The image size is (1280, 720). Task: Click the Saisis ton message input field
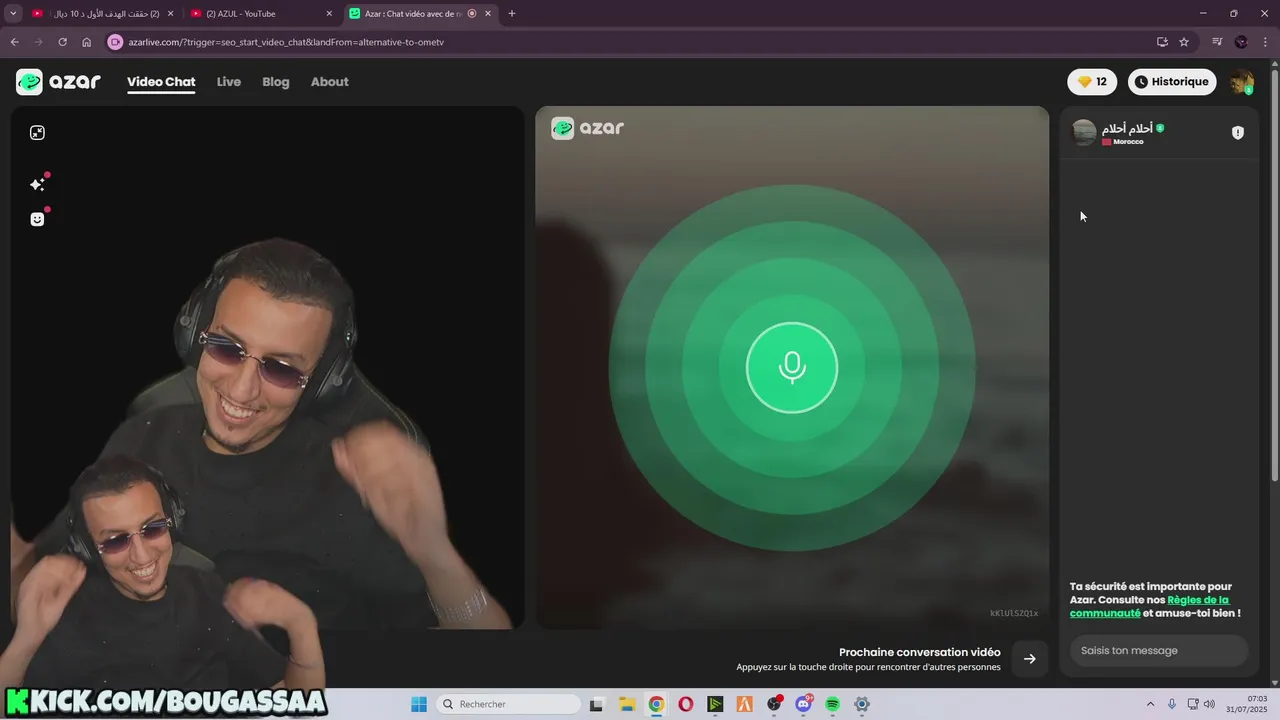click(1158, 650)
